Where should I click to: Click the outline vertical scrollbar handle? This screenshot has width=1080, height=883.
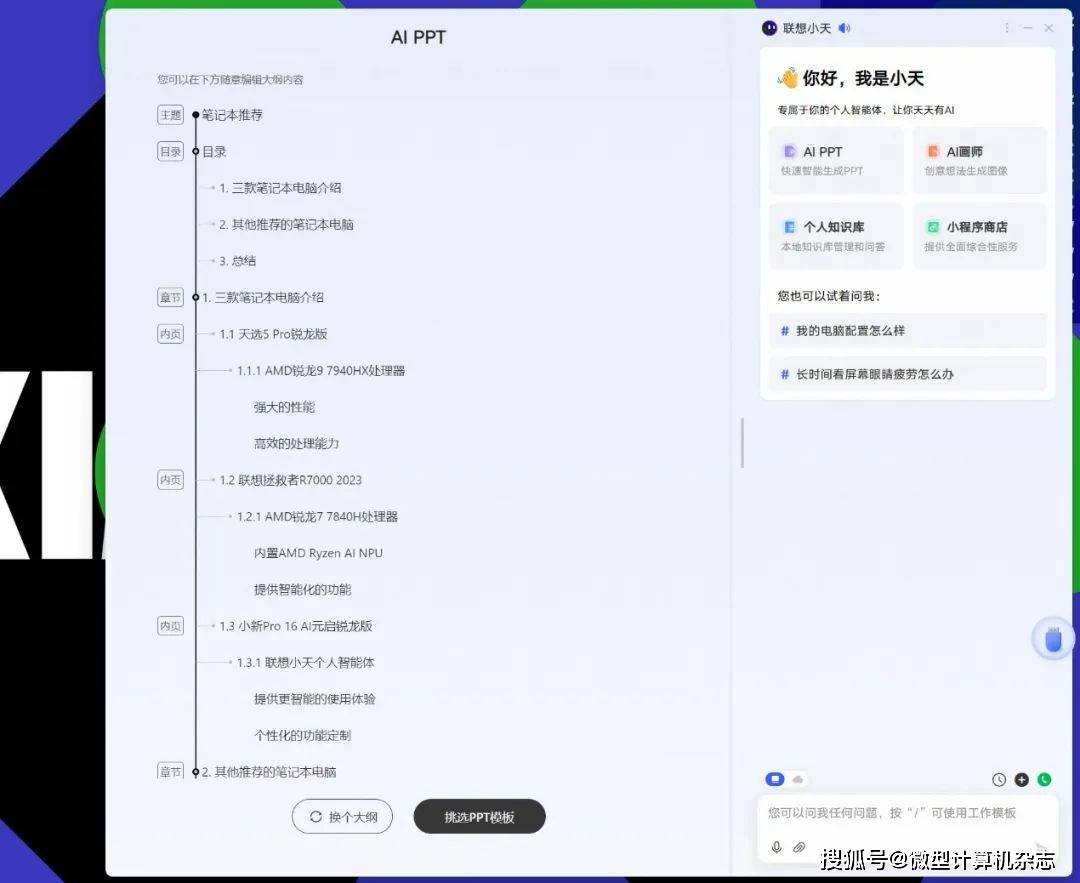pos(742,443)
